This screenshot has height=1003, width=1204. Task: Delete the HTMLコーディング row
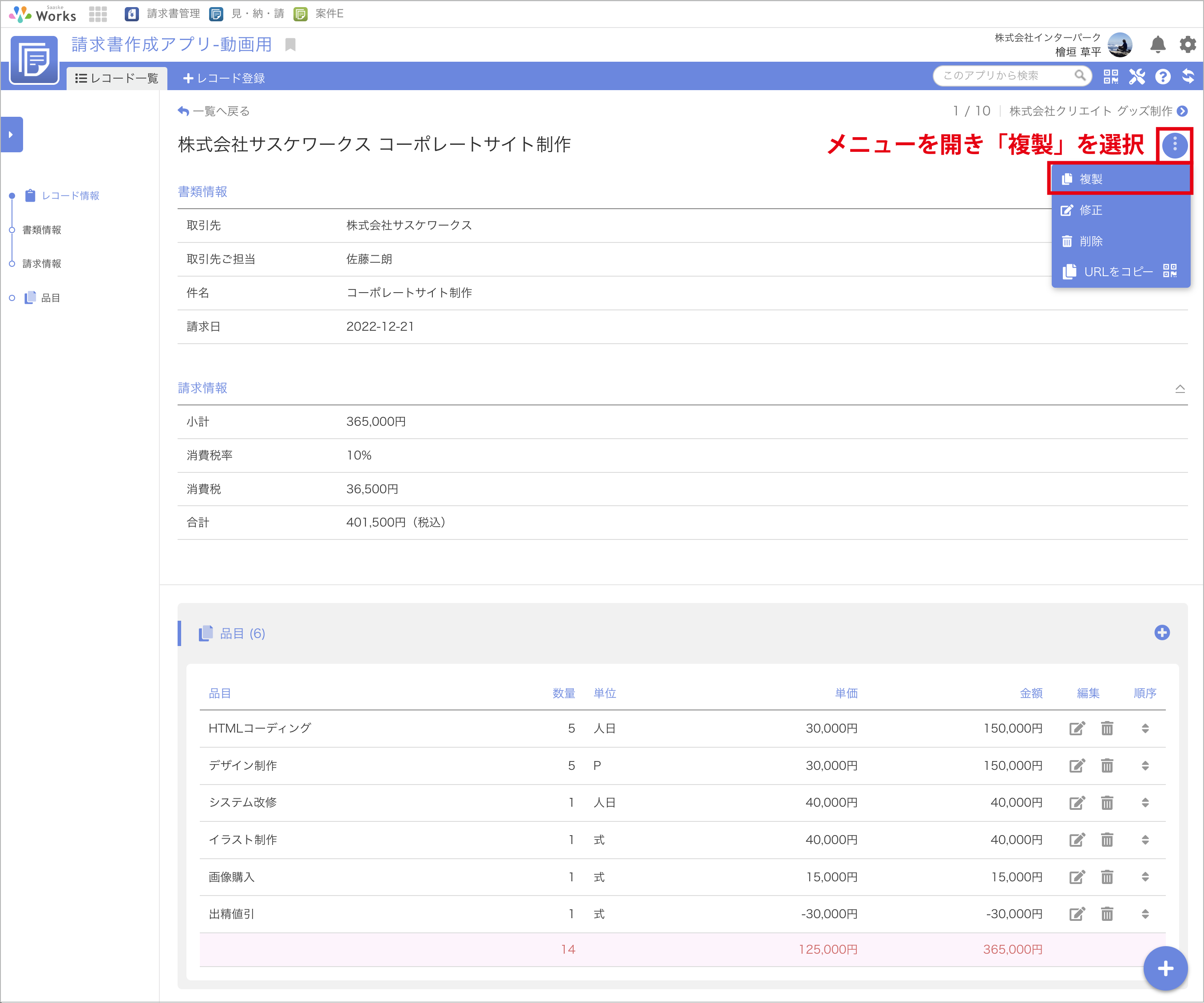[1107, 728]
